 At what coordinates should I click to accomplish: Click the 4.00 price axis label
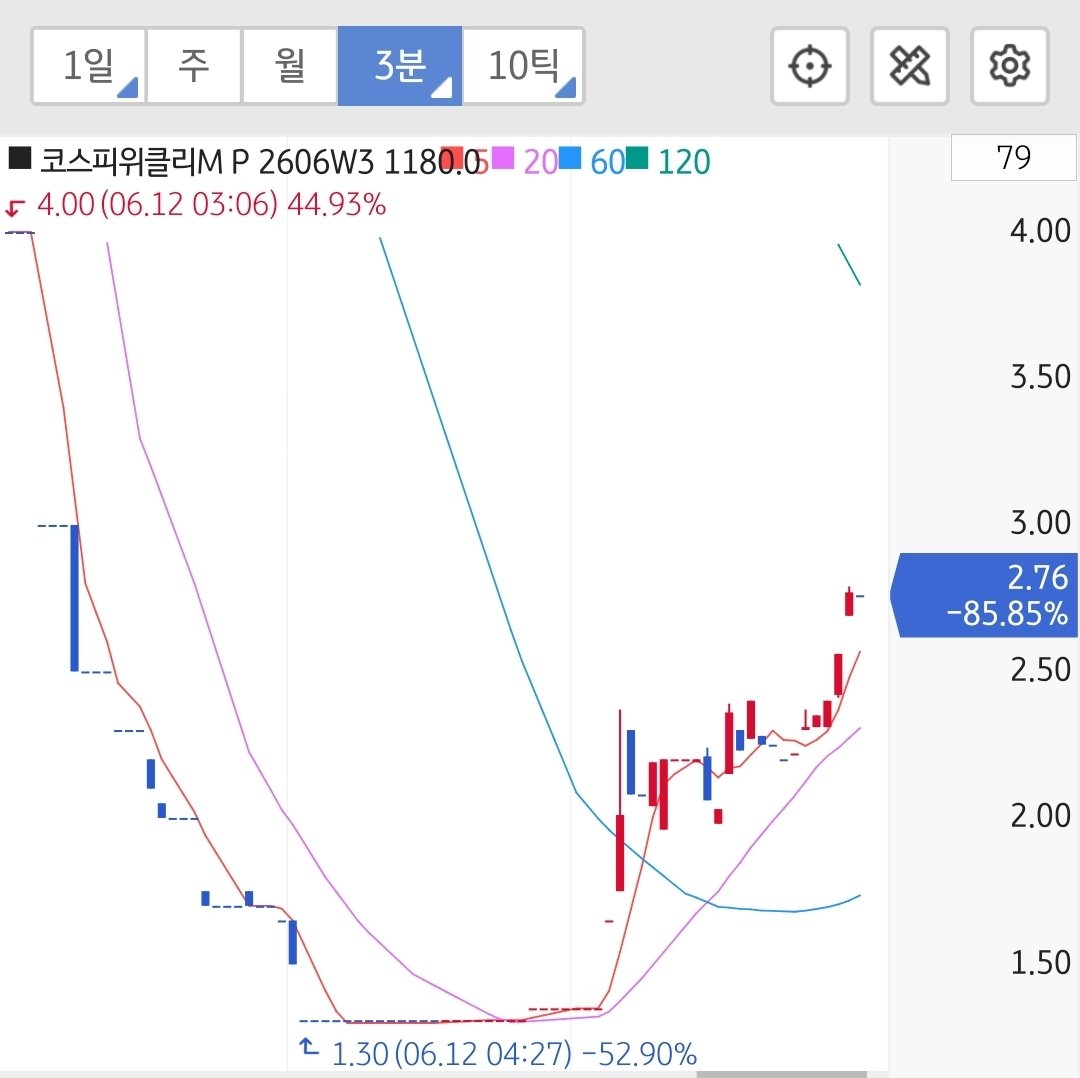click(x=1040, y=230)
